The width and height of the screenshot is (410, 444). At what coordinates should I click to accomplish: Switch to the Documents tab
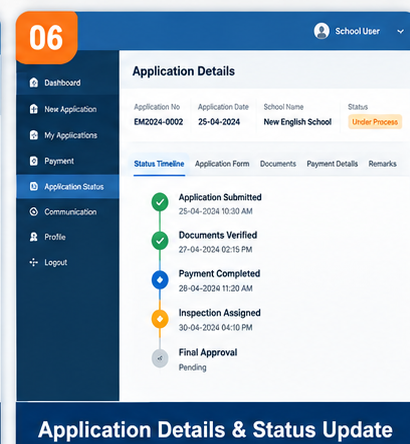(x=278, y=164)
